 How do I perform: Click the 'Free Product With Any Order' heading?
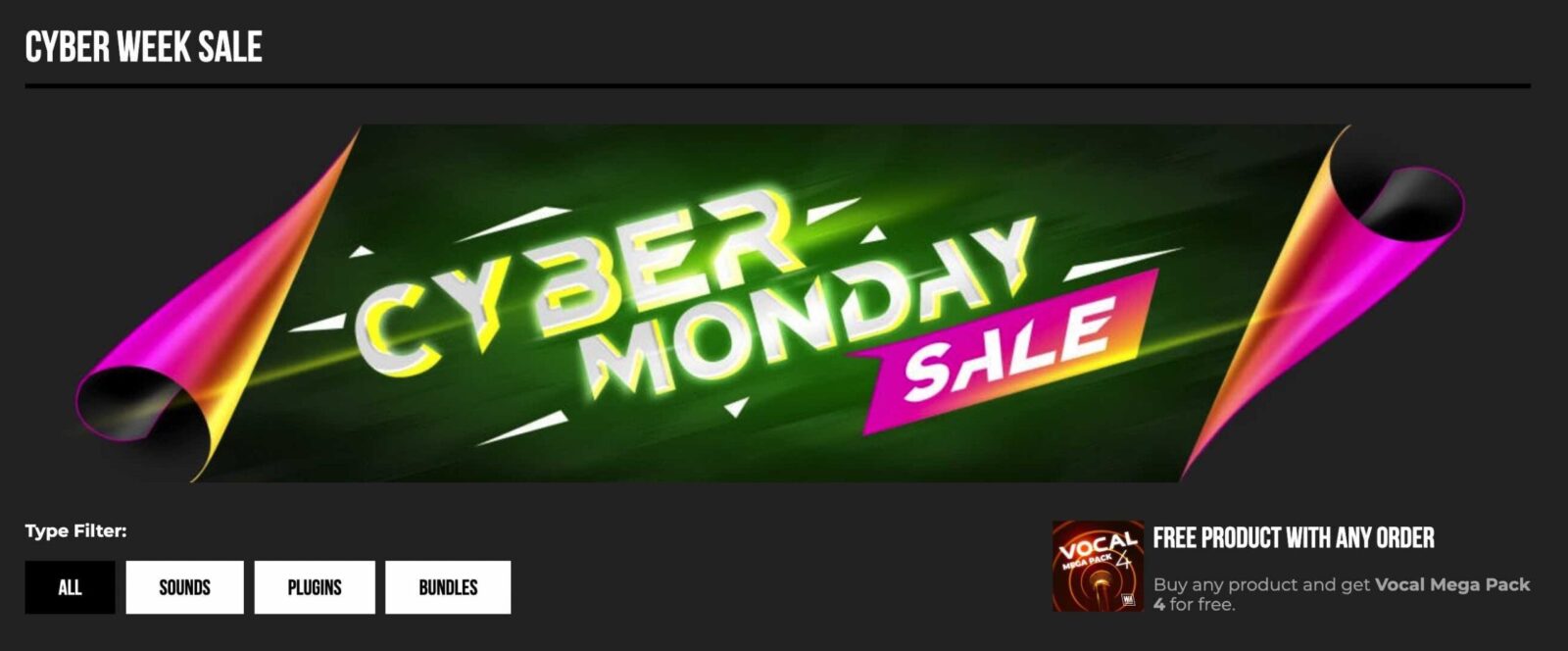pos(1294,538)
